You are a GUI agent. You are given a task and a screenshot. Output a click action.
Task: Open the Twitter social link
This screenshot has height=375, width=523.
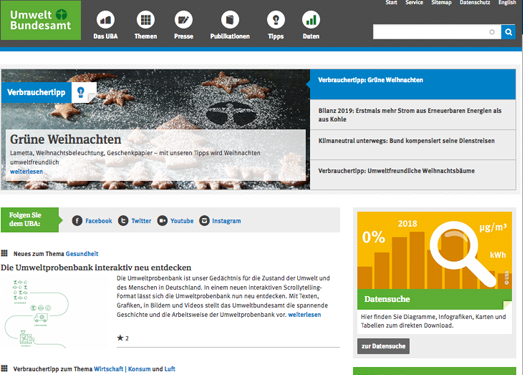click(134, 221)
